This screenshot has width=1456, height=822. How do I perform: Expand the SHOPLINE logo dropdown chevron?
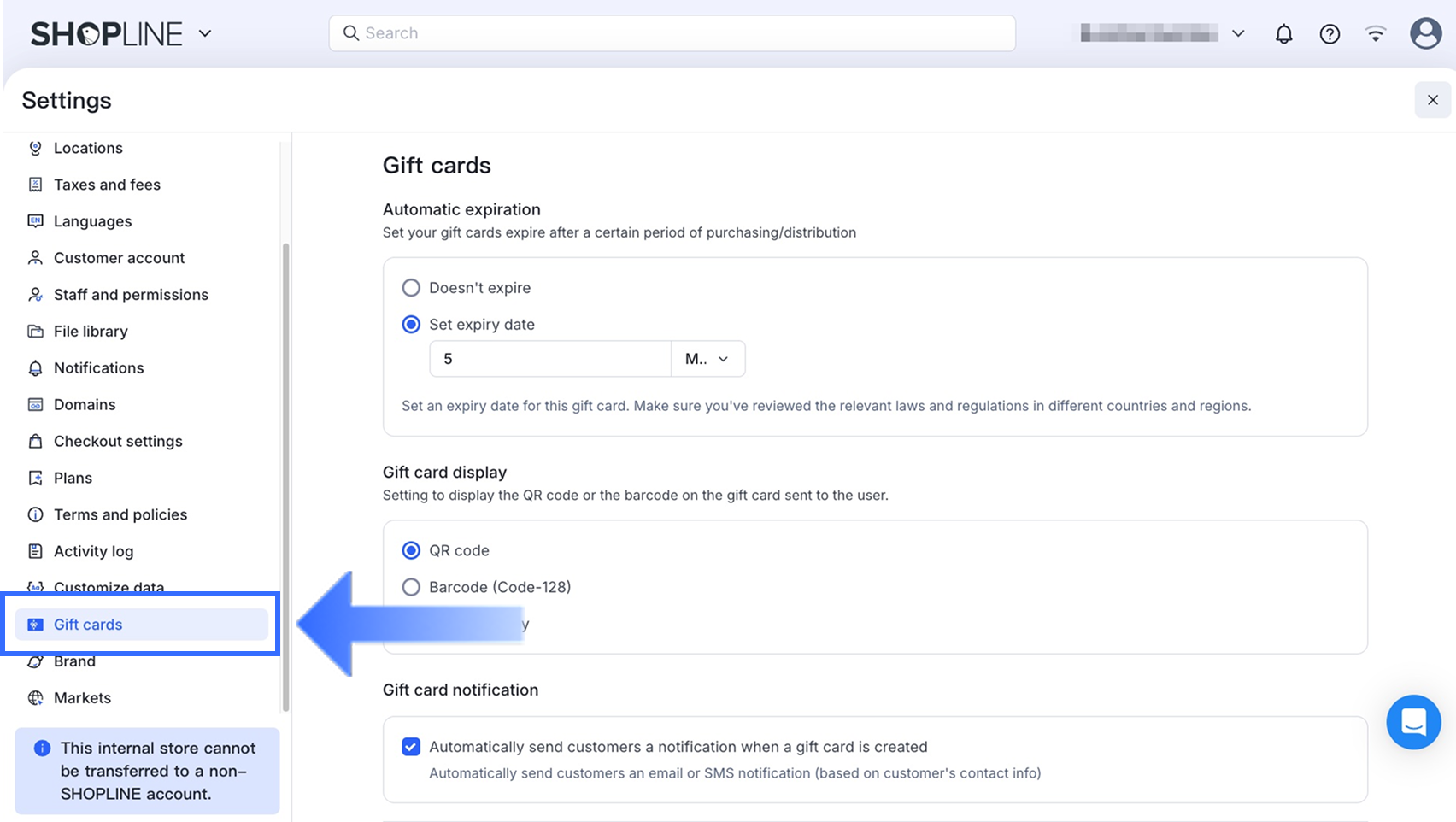coord(205,34)
